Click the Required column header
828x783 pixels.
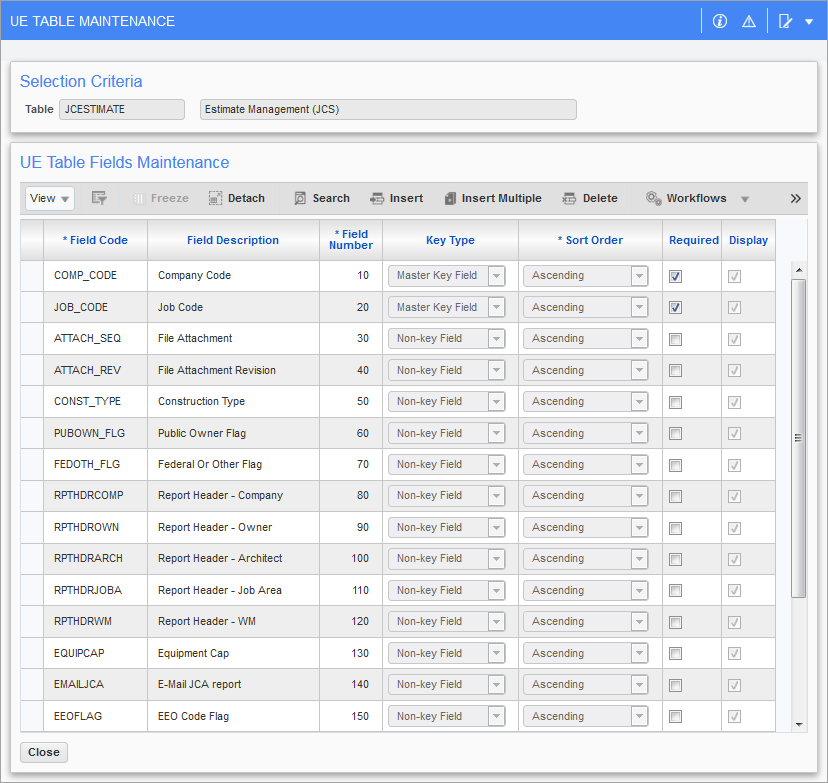tap(694, 240)
